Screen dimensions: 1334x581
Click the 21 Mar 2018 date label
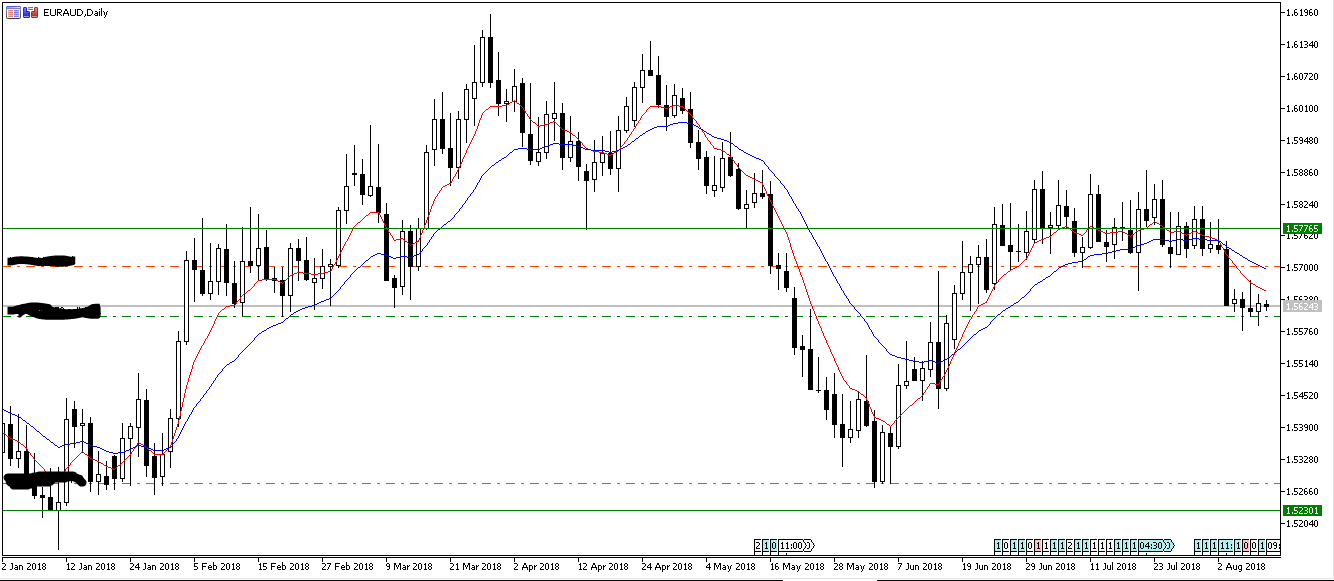(476, 566)
